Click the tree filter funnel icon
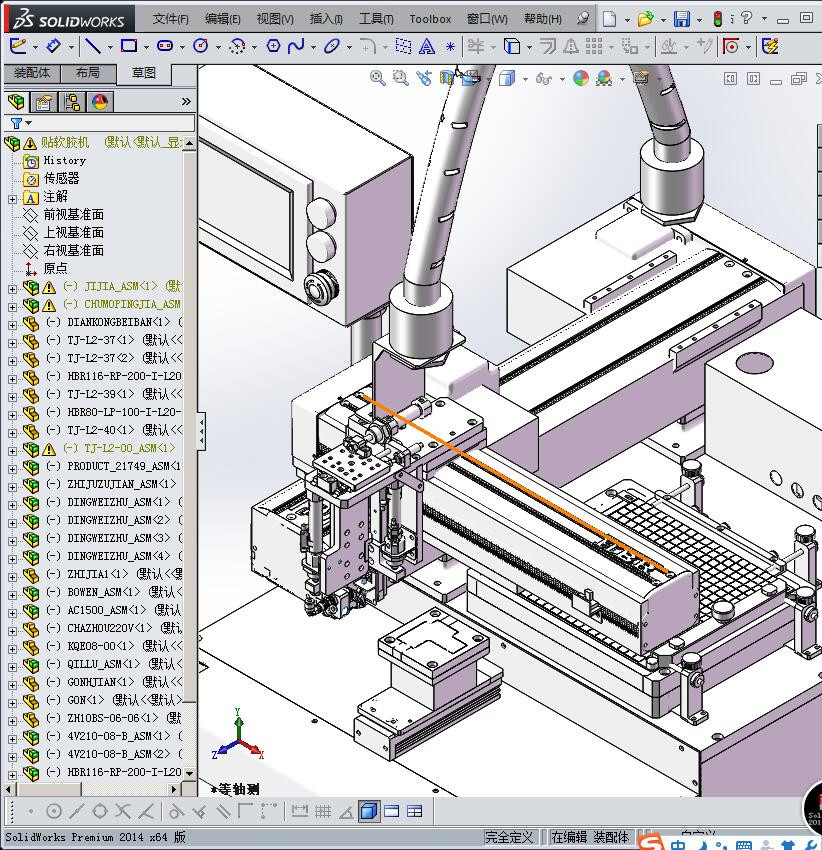This screenshot has height=850, width=822. tap(15, 123)
